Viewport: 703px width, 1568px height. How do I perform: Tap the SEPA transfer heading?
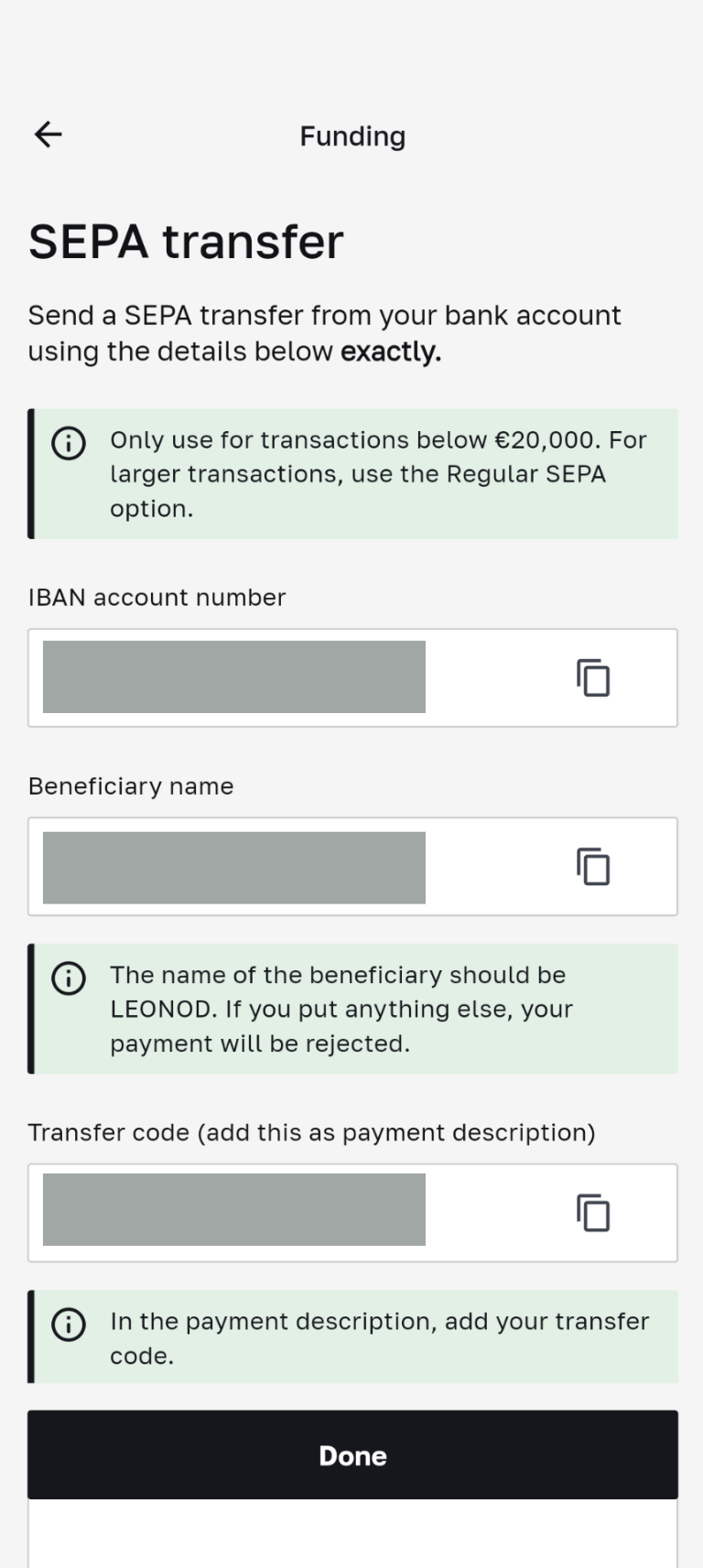click(186, 242)
